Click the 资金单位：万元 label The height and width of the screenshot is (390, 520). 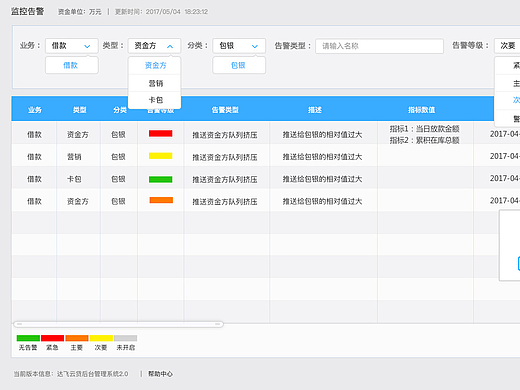pos(80,12)
